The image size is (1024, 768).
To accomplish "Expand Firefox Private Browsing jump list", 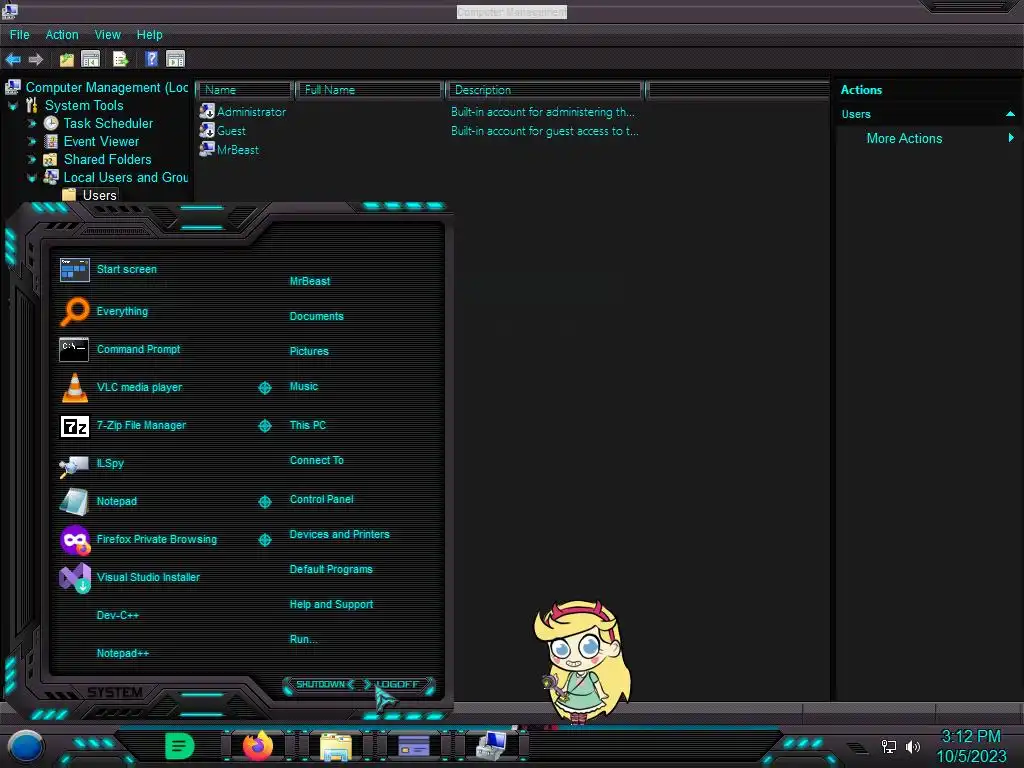I will [264, 539].
